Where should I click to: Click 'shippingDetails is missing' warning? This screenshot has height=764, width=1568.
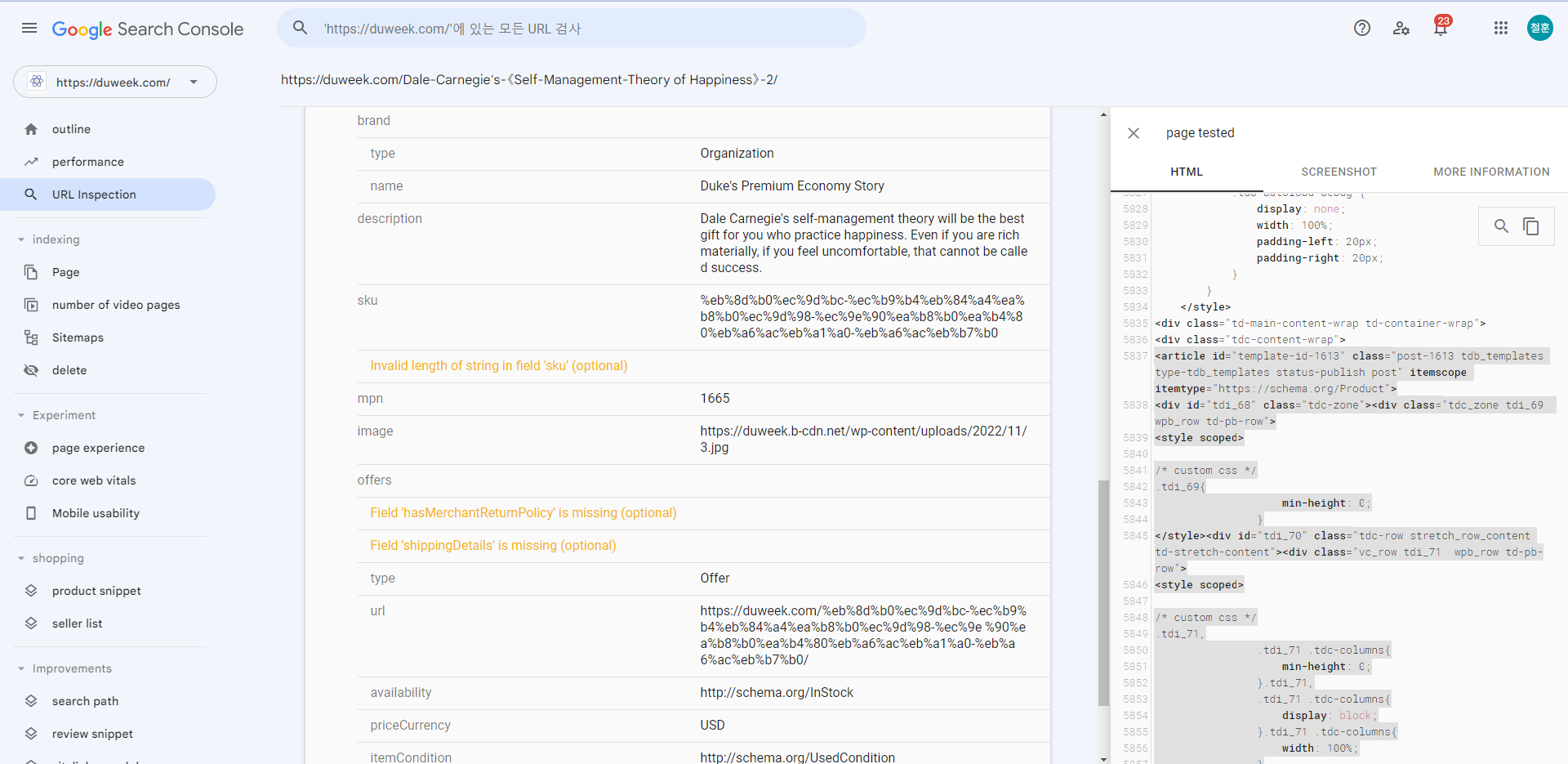[493, 546]
